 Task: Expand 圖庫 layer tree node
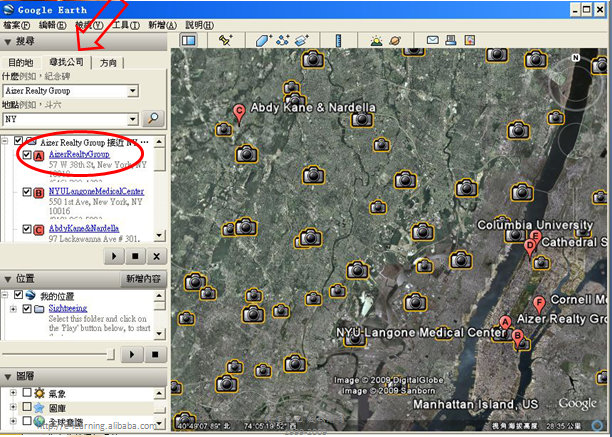click(x=13, y=407)
